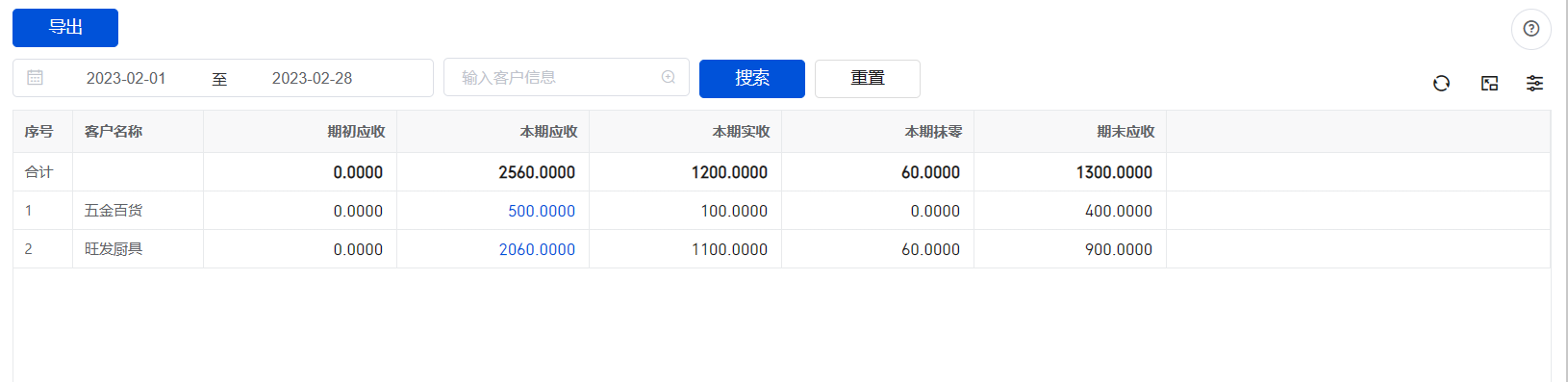Click the 客户名称 column header

114,132
